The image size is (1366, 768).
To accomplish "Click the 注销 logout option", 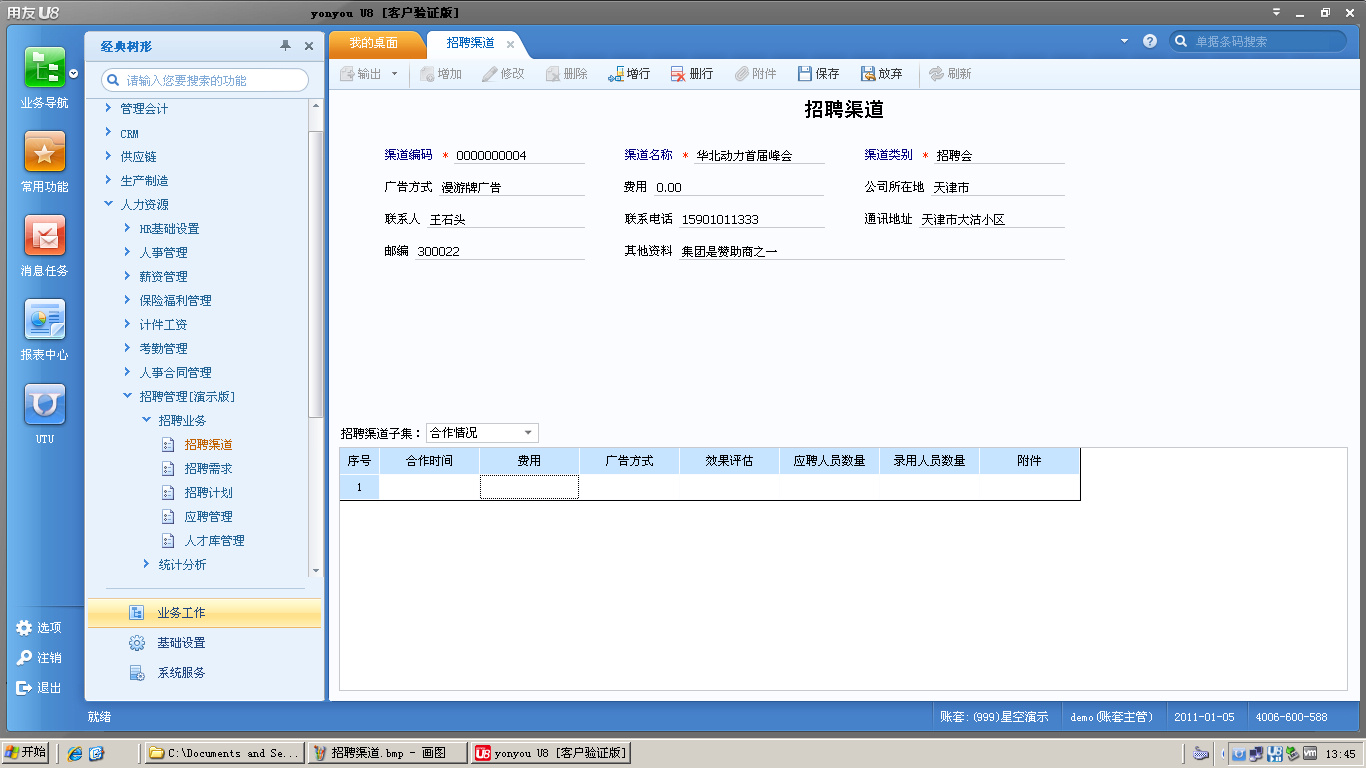I will pos(38,658).
